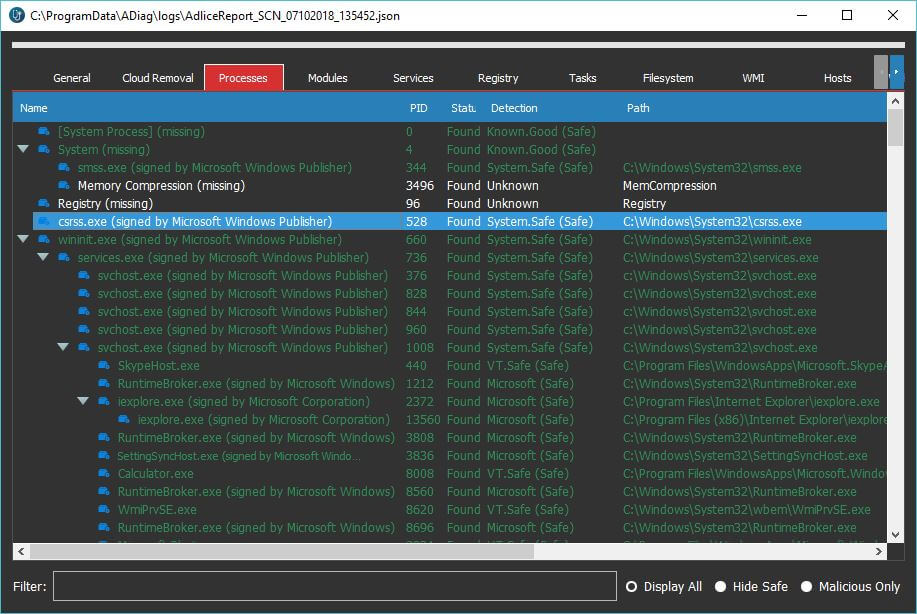The image size is (917, 614).
Task: Click the icon beside Registry (missing)
Action: [44, 204]
